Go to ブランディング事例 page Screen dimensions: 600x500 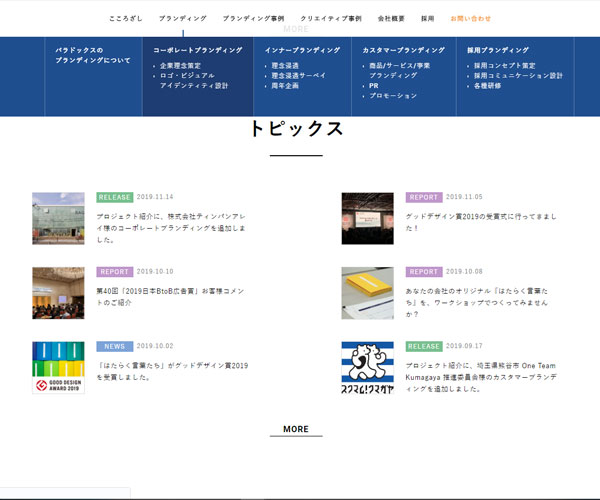[x=253, y=18]
